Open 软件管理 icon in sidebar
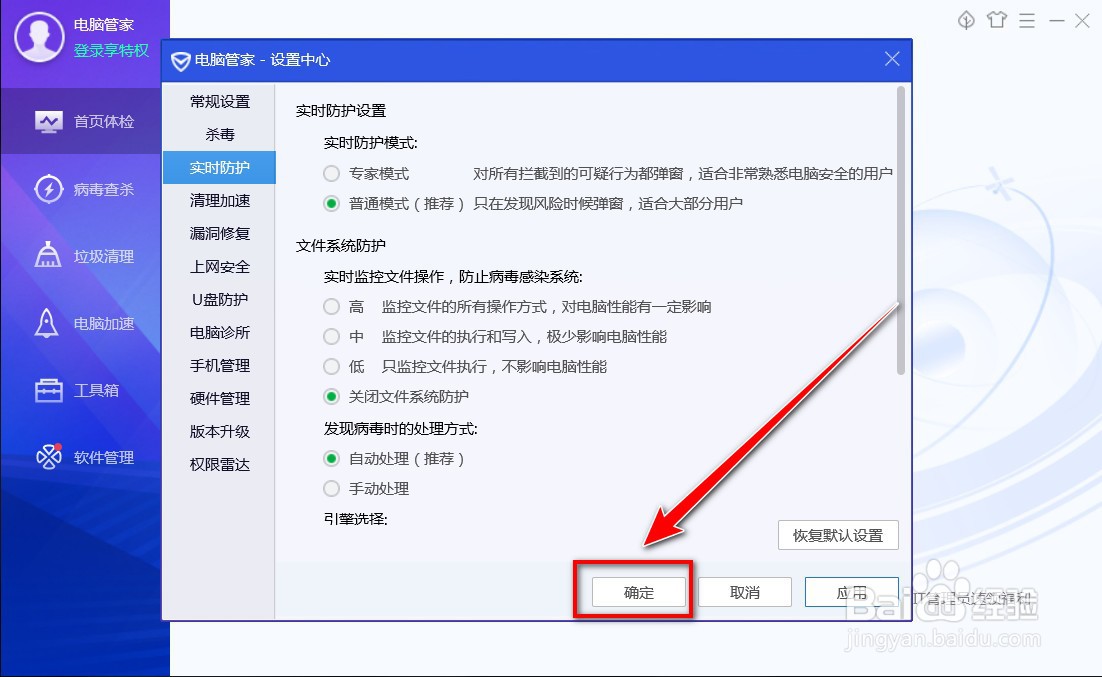Image resolution: width=1102 pixels, height=677 pixels. [x=49, y=457]
